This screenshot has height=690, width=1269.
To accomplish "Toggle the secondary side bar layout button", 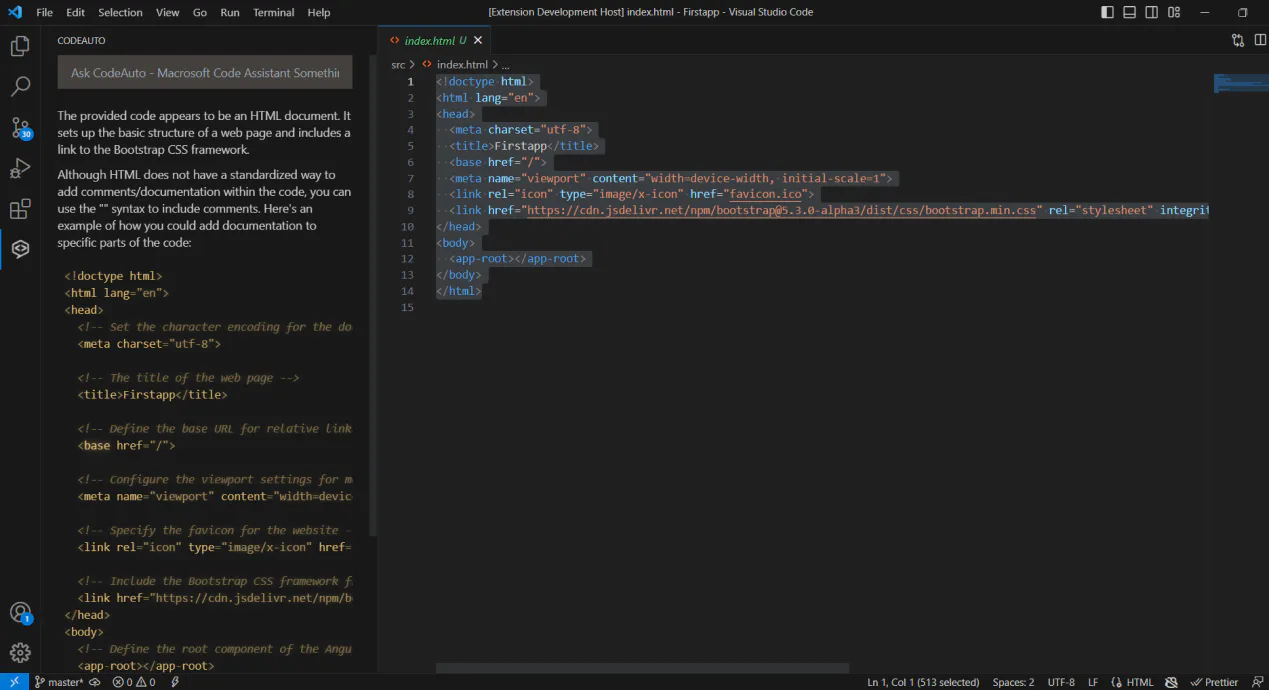I will [x=1151, y=12].
